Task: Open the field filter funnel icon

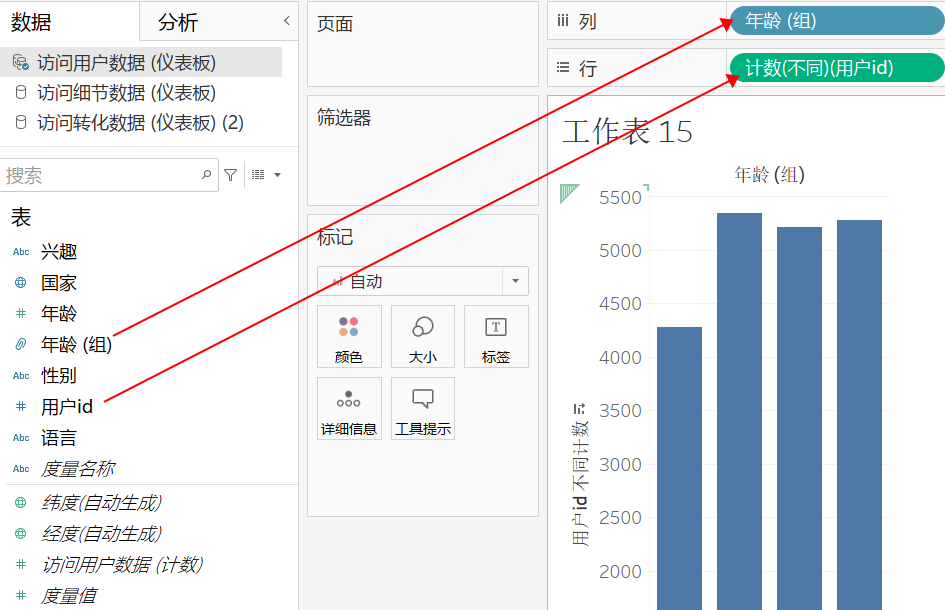Action: [230, 175]
